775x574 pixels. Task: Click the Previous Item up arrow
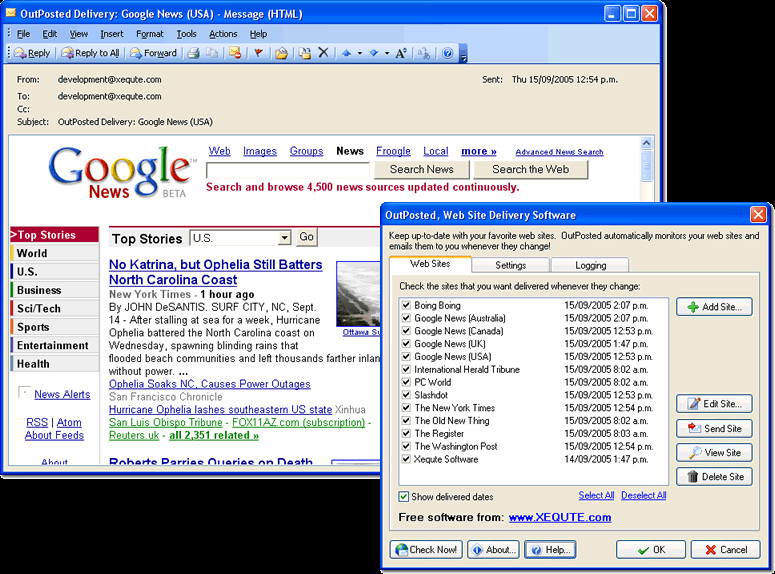(346, 53)
